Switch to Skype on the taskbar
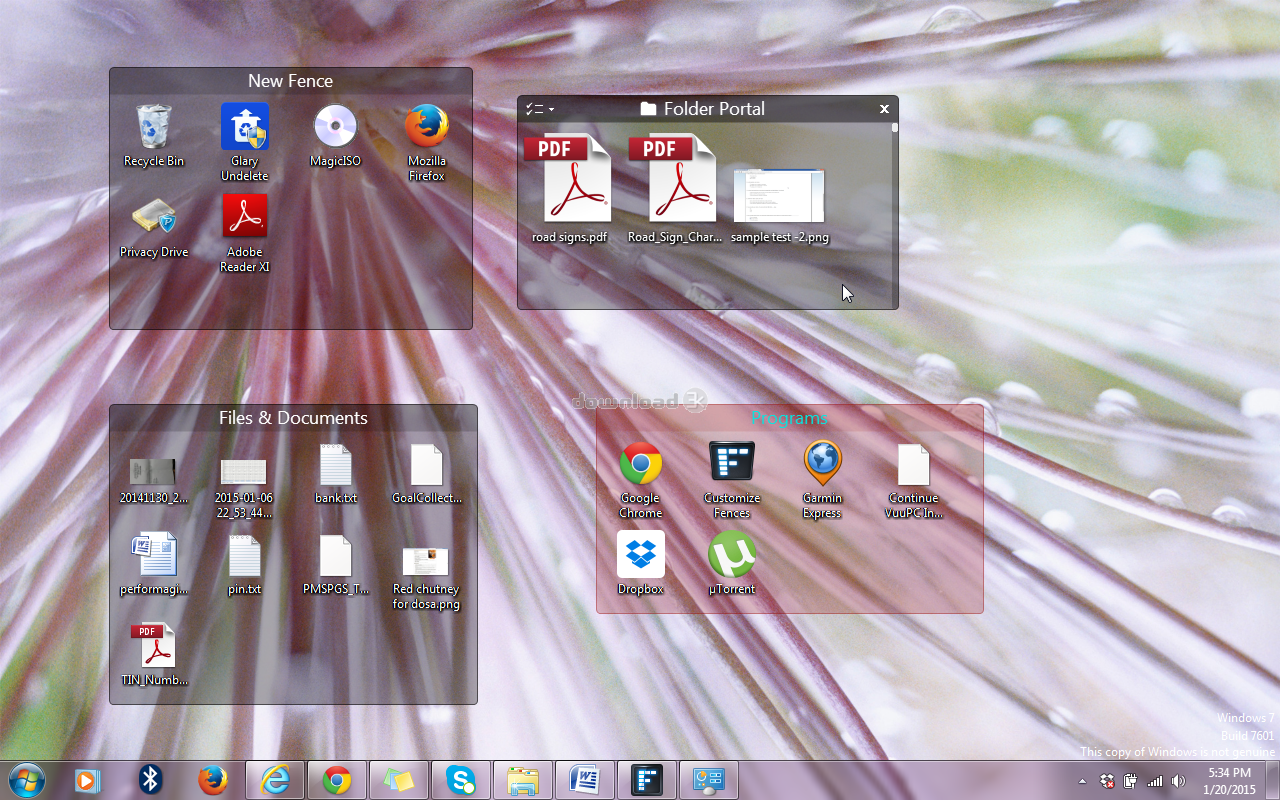The height and width of the screenshot is (800, 1280). coord(461,780)
